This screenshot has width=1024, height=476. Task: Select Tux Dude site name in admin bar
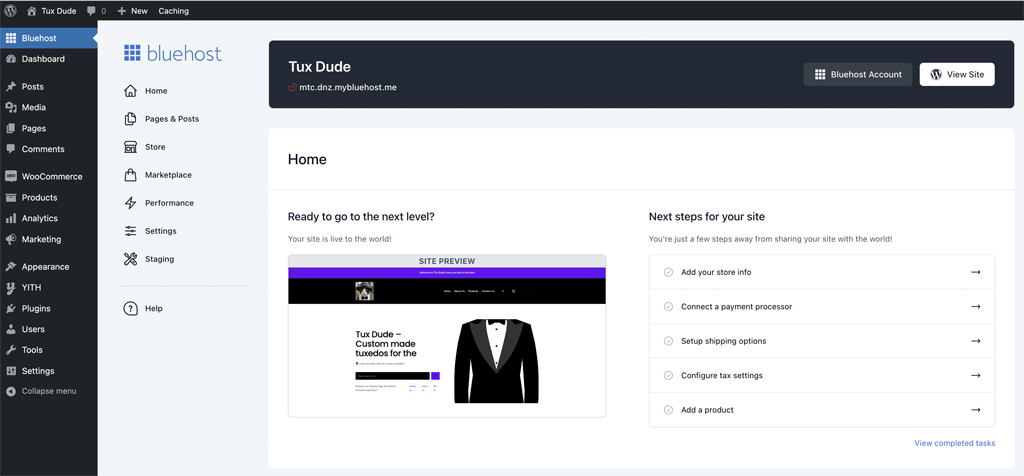pyautogui.click(x=59, y=11)
